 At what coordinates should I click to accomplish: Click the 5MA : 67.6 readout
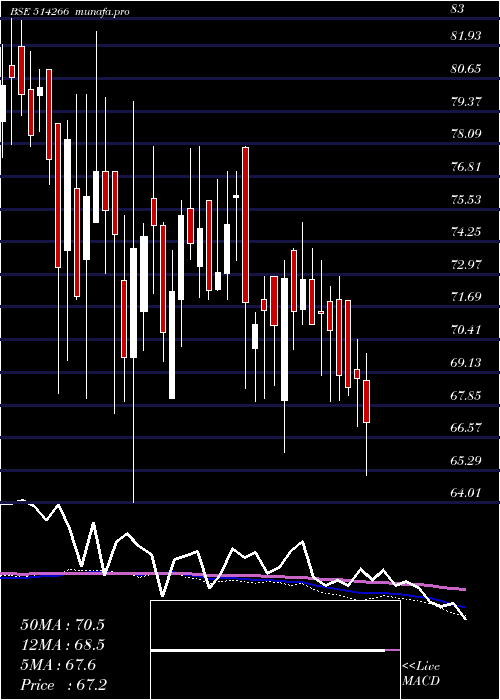click(x=58, y=665)
